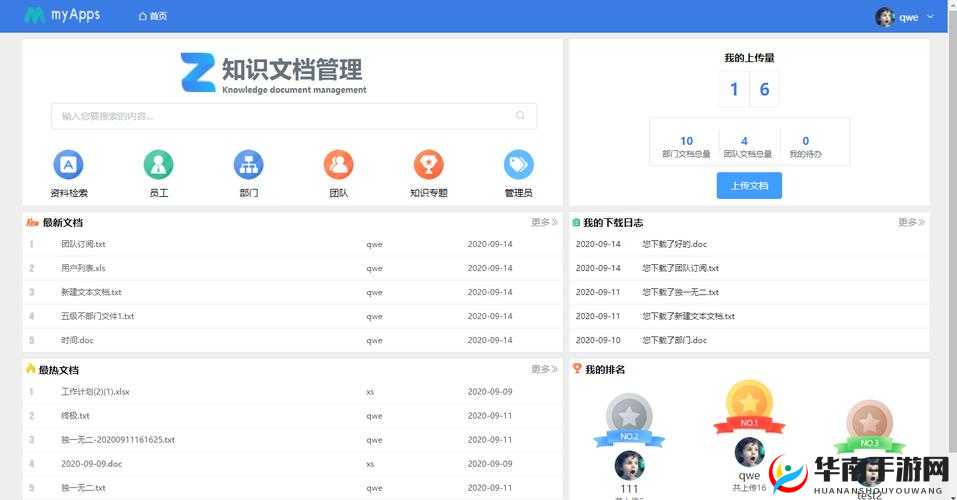Open 工作计划(2)(1).xlsx hot document
Viewport: 957px width, 500px height.
pos(95,392)
